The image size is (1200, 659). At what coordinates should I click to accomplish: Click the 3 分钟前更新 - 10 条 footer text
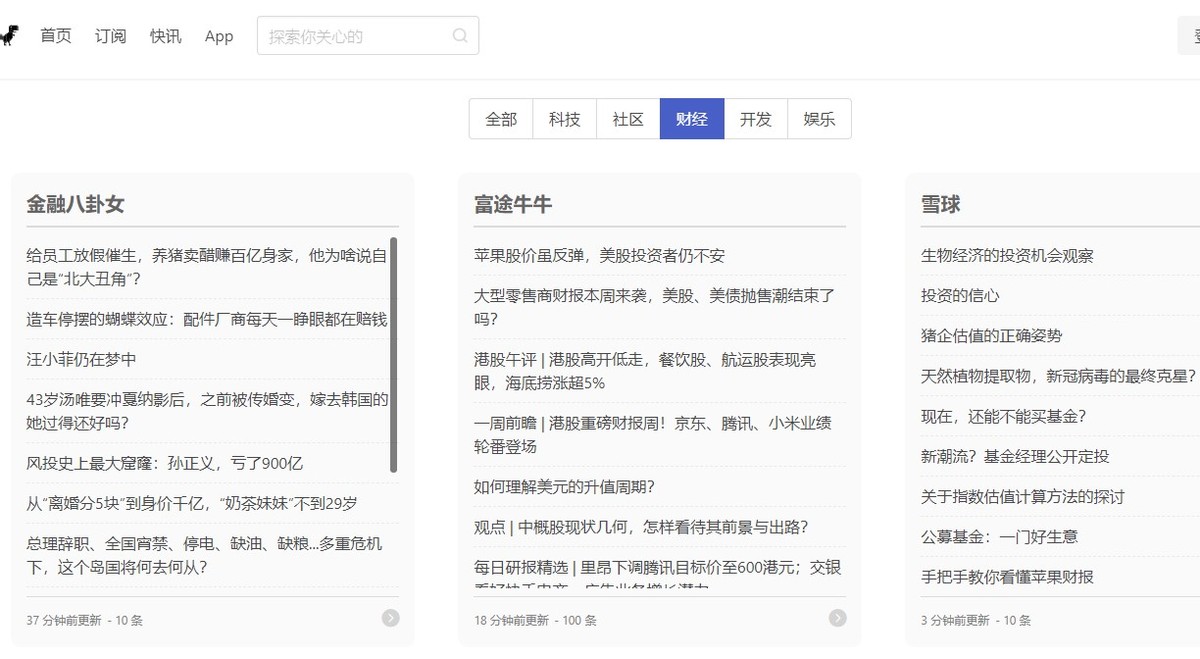tap(976, 620)
